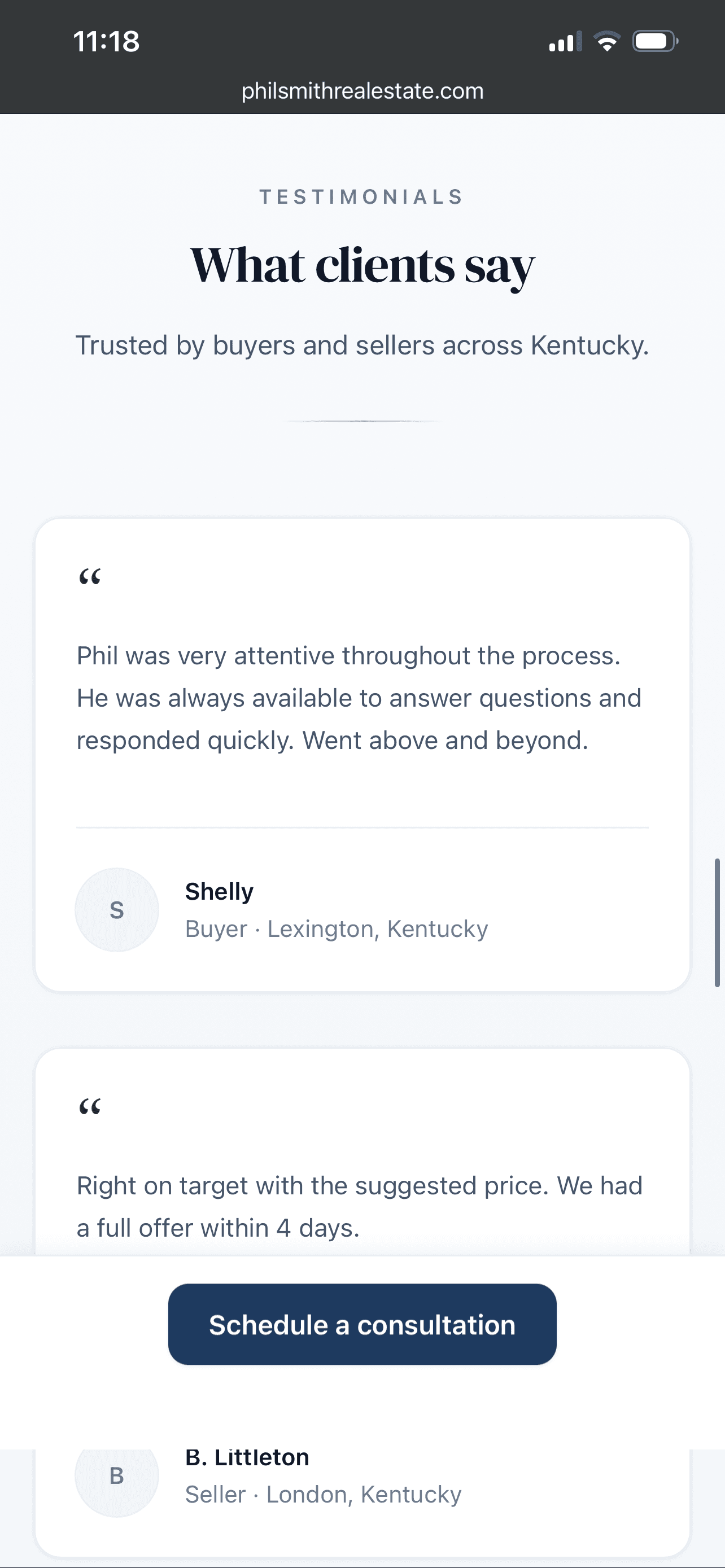Tap the clock showing 11:18
Image resolution: width=725 pixels, height=1568 pixels.
(107, 41)
